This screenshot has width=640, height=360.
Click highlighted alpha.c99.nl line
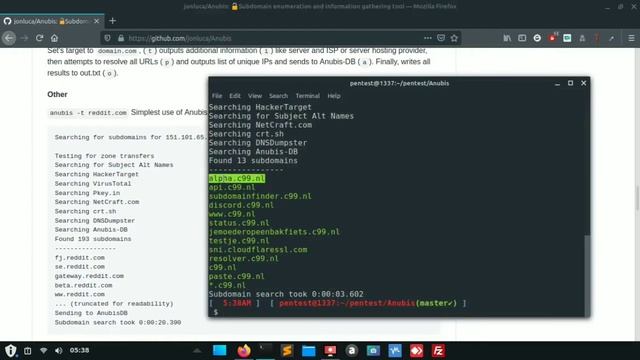click(x=237, y=178)
